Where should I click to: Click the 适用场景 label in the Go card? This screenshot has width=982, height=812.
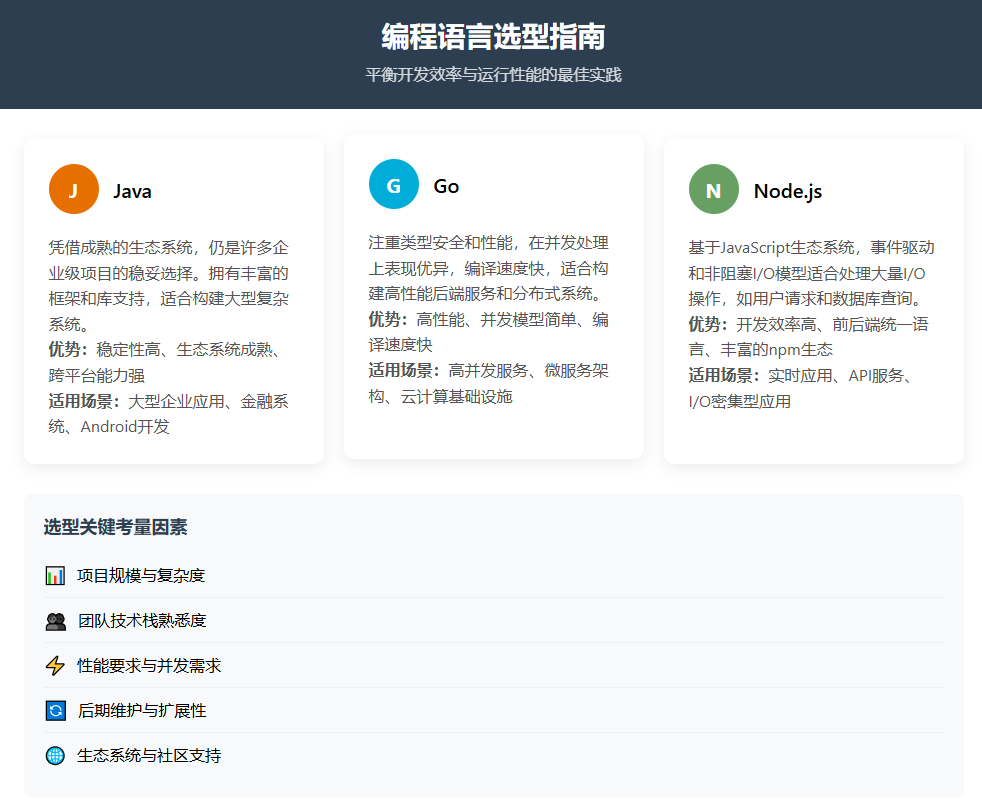tap(404, 371)
